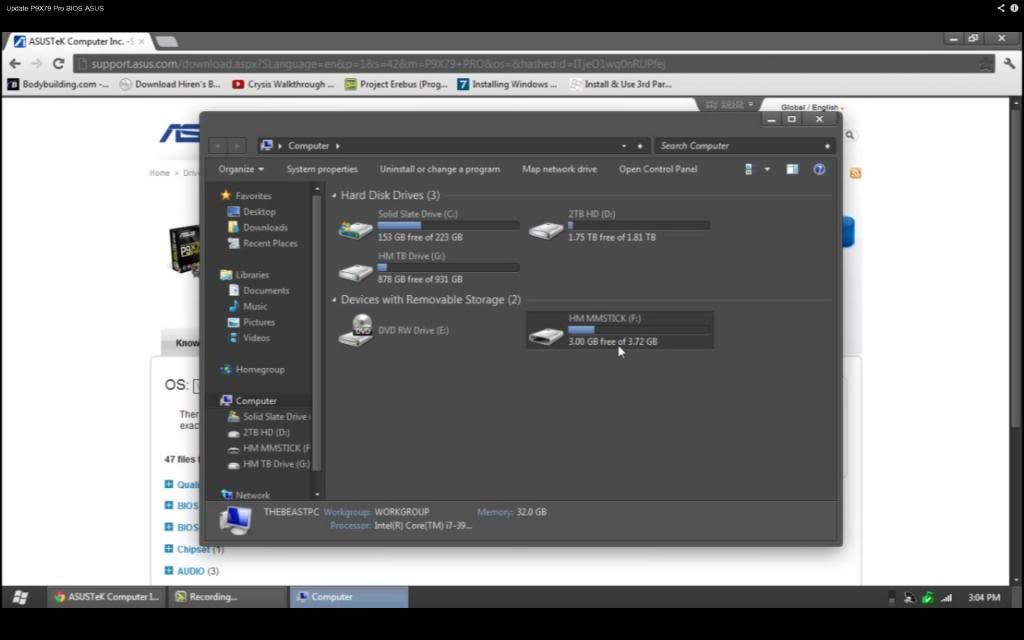The height and width of the screenshot is (640, 1024).
Task: Bookmark this page with the star icon
Action: 984,63
